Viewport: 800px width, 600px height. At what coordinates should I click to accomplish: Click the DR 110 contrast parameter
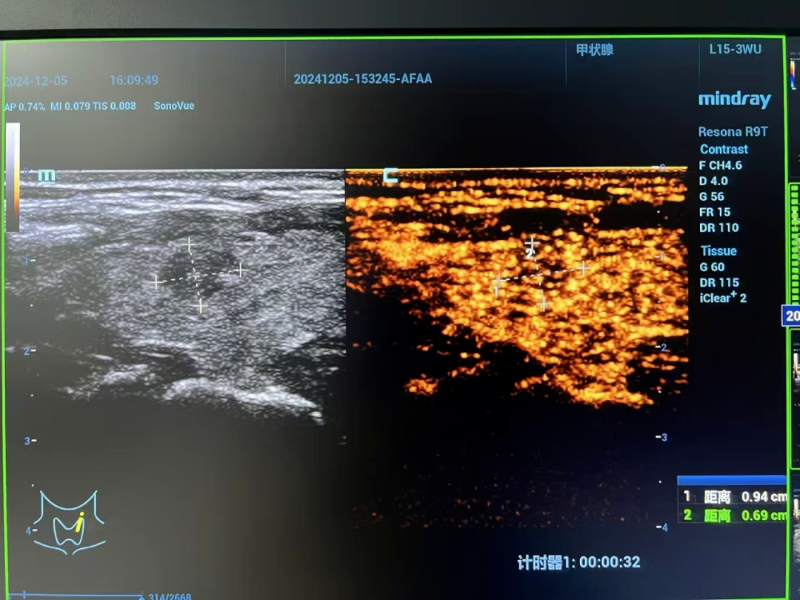[719, 228]
